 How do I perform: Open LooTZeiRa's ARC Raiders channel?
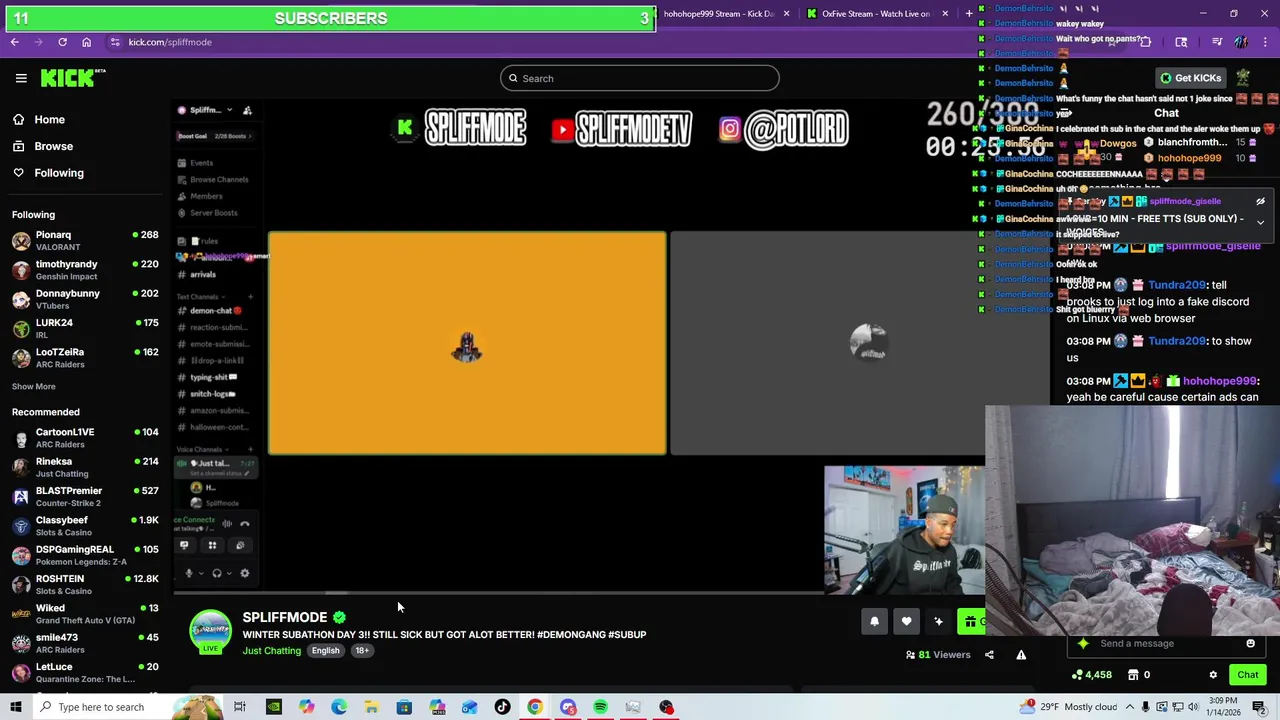coord(85,357)
